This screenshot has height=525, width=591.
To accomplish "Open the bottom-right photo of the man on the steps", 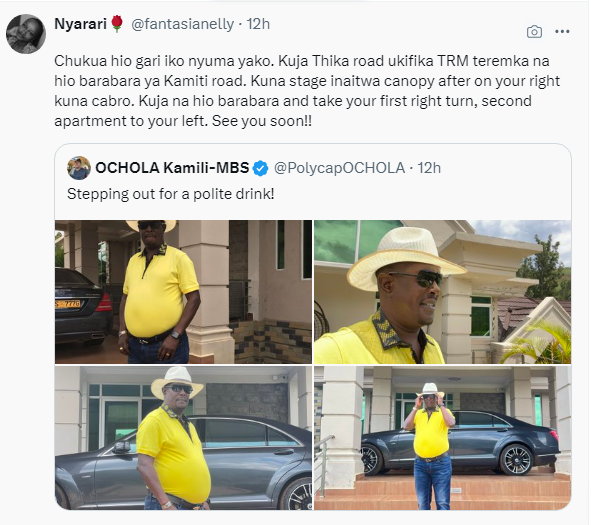I will point(442,438).
